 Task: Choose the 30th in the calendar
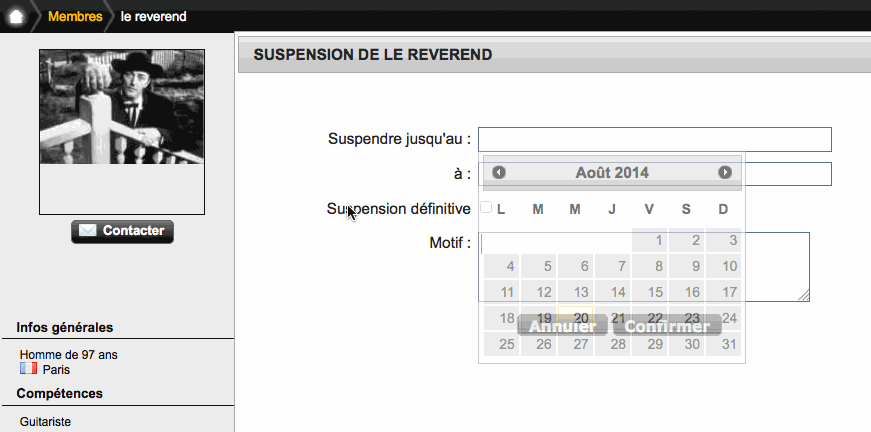(687, 344)
